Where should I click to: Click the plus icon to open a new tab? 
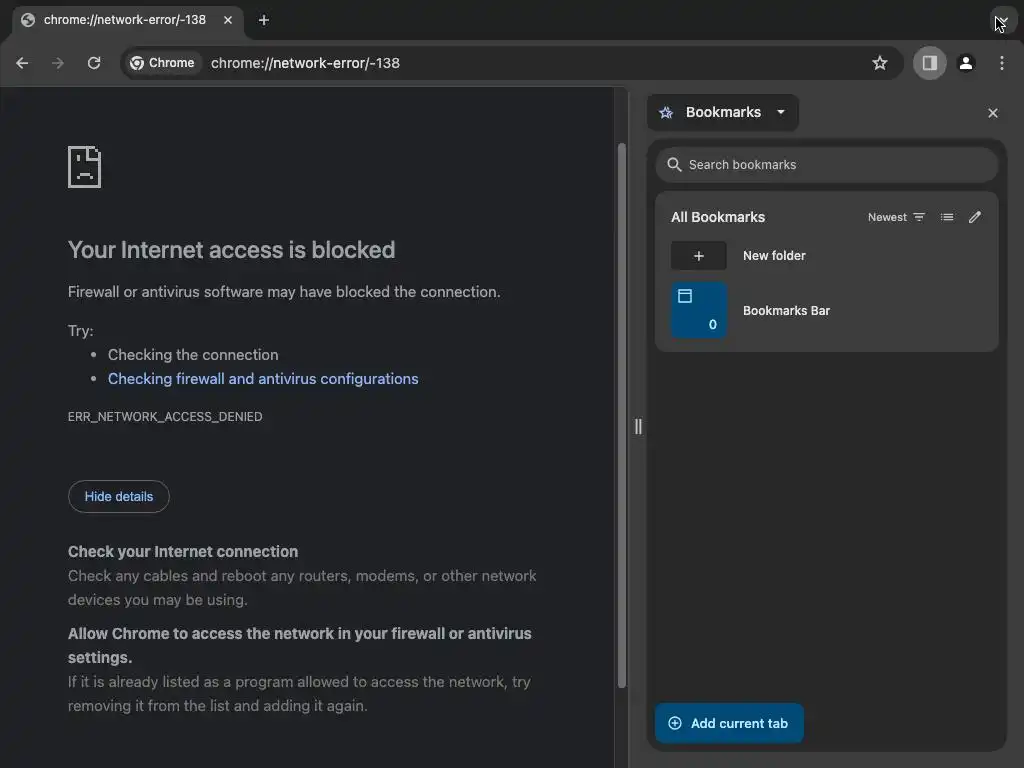pyautogui.click(x=264, y=20)
